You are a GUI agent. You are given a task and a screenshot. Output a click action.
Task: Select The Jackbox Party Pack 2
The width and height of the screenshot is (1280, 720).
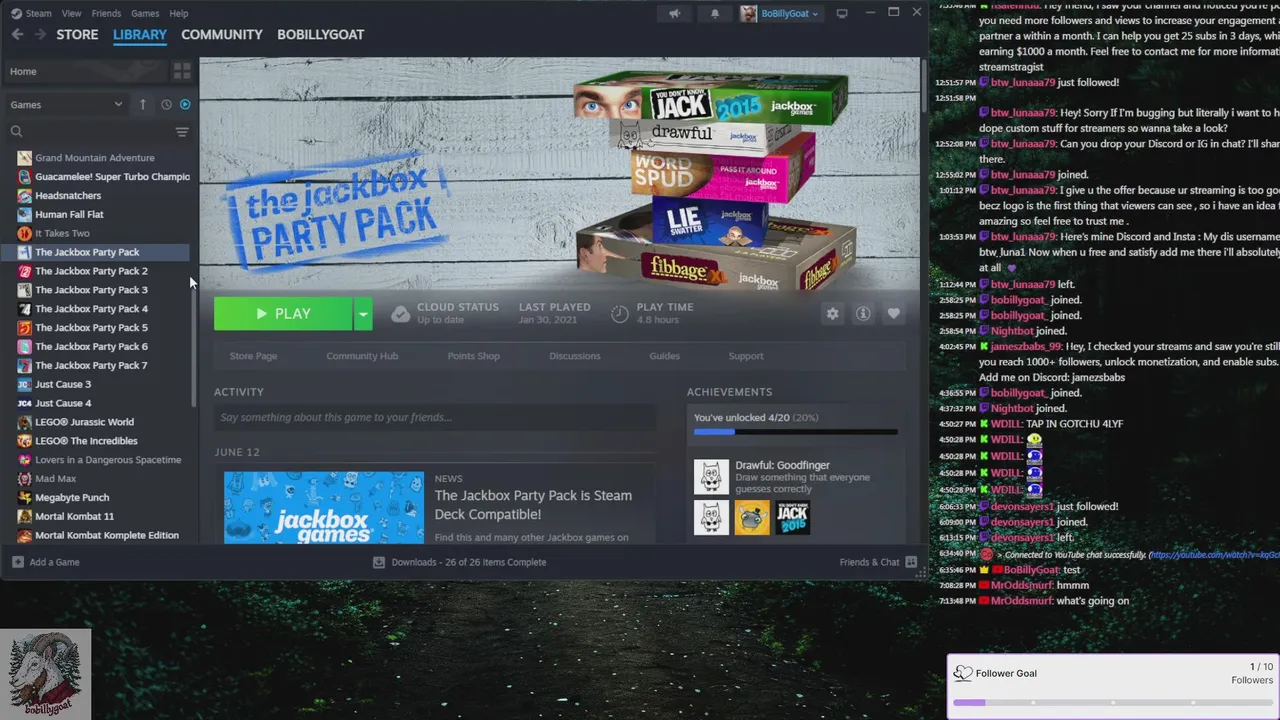pos(91,271)
